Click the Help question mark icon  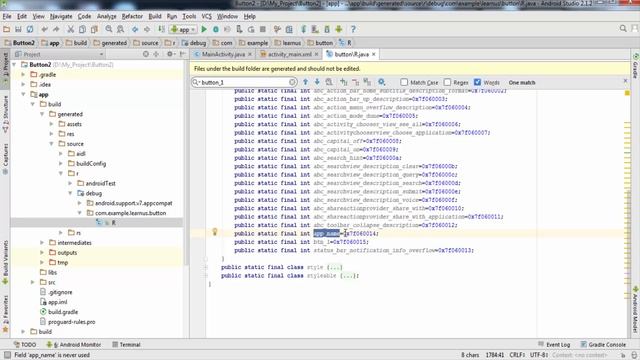[353, 29]
